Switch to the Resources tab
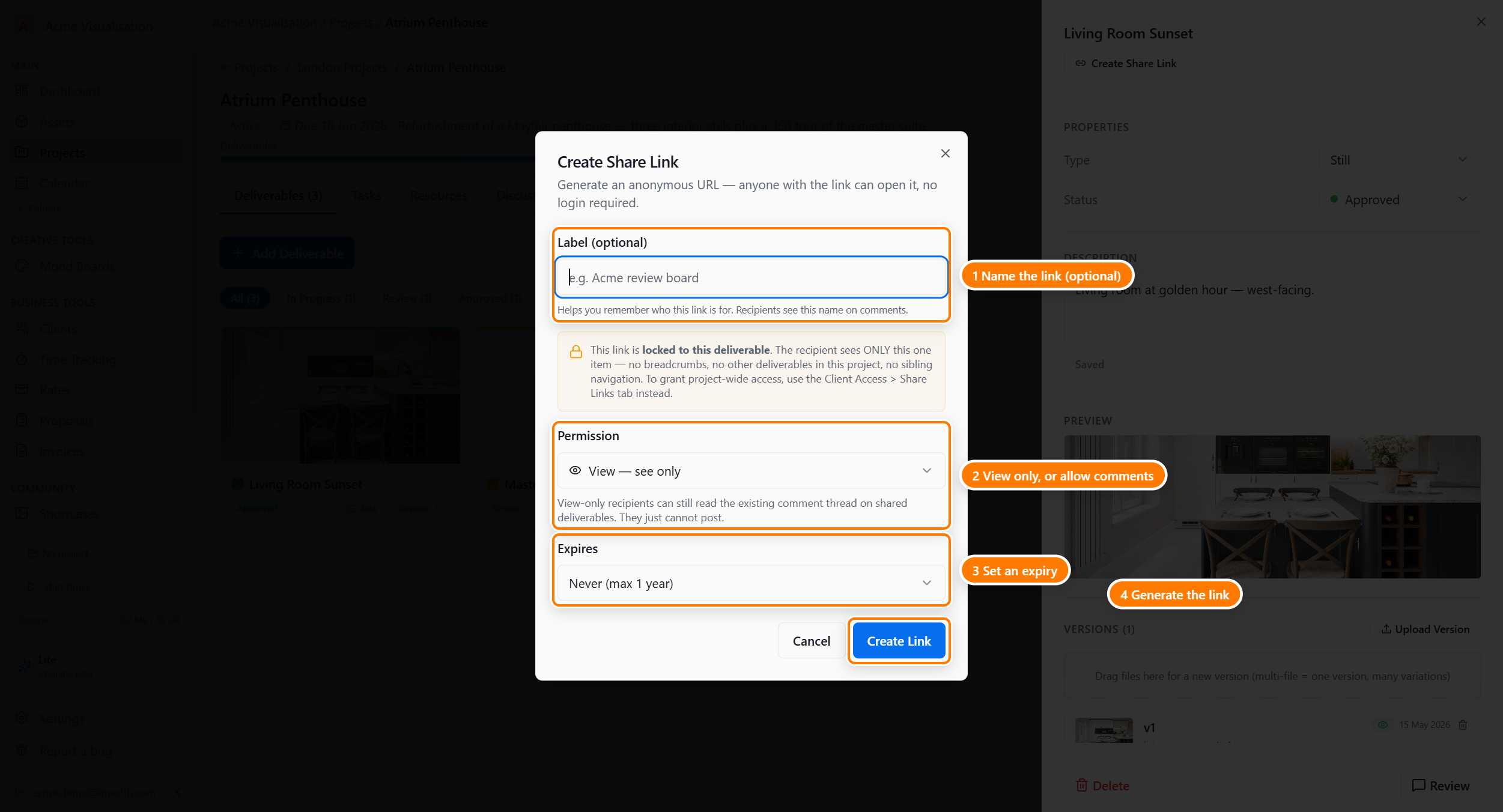This screenshot has width=1503, height=812. click(x=439, y=196)
